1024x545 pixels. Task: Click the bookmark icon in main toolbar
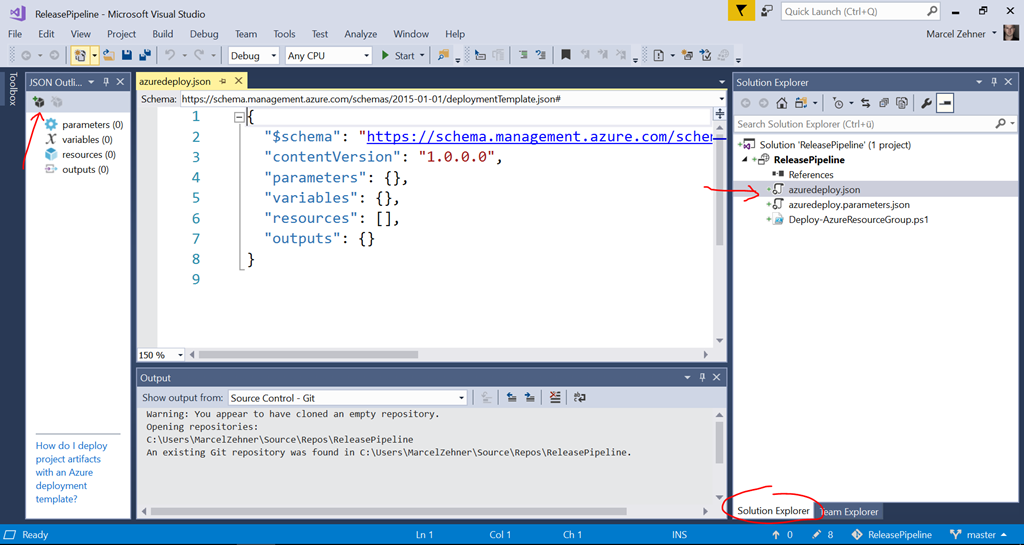(x=566, y=56)
